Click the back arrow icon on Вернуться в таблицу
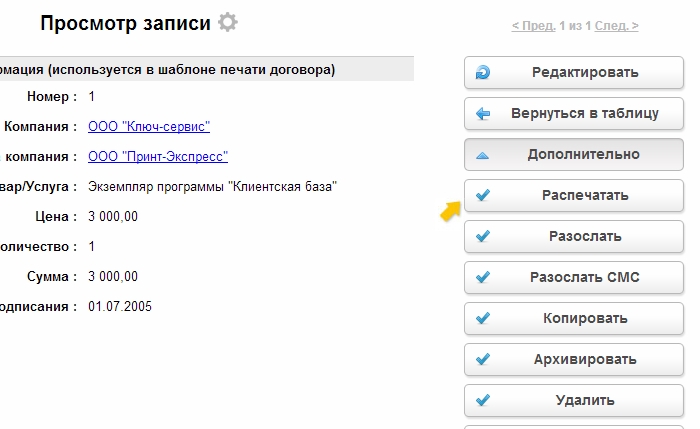700x429 pixels. pyautogui.click(x=484, y=114)
